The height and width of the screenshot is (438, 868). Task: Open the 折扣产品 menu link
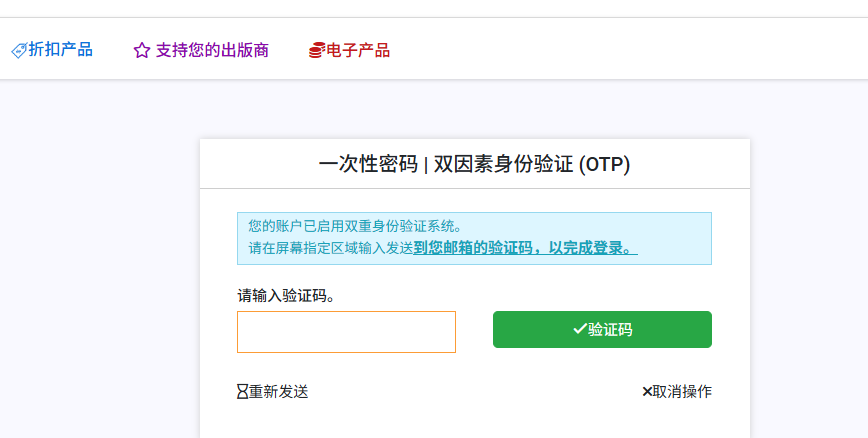[x=60, y=50]
